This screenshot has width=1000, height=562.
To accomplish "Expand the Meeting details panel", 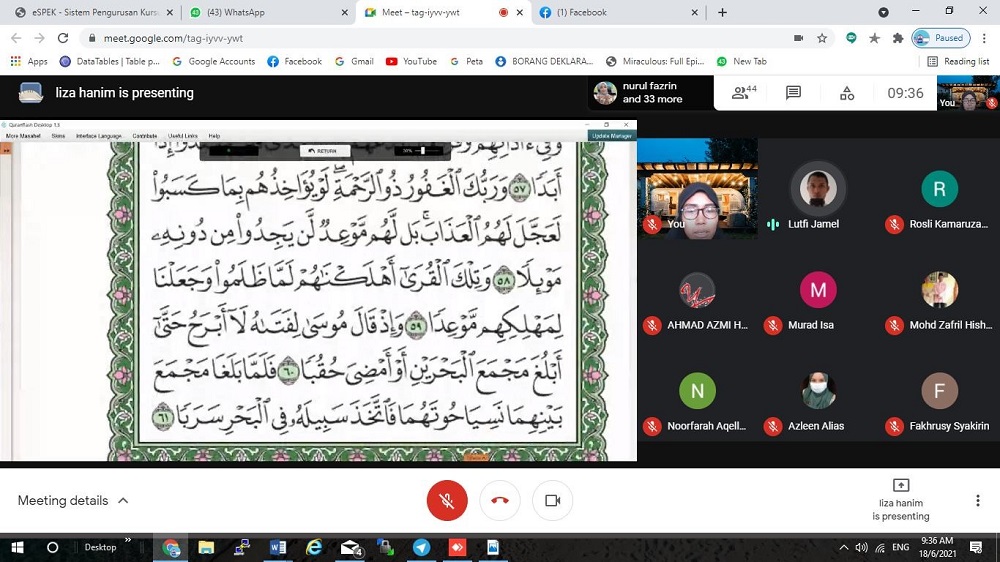I will click(73, 501).
